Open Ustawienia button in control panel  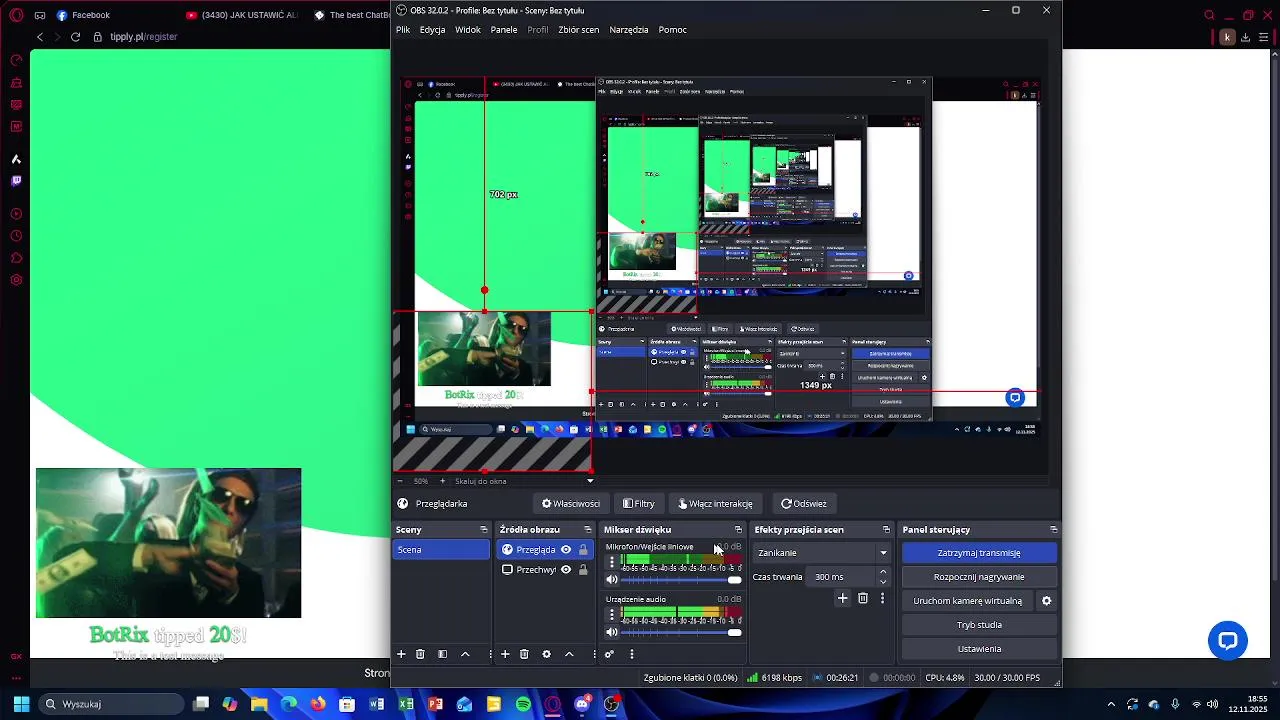point(979,649)
